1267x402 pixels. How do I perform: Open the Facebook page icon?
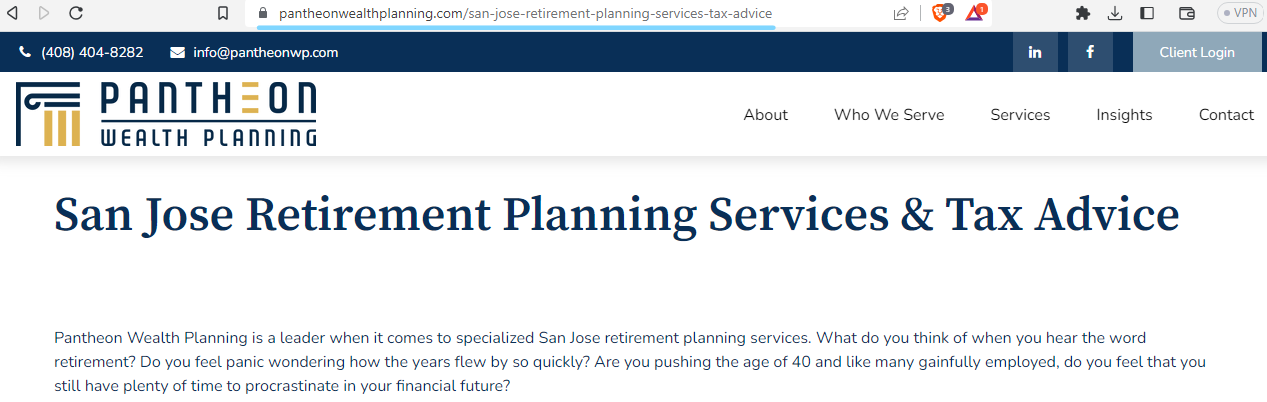coord(1090,52)
